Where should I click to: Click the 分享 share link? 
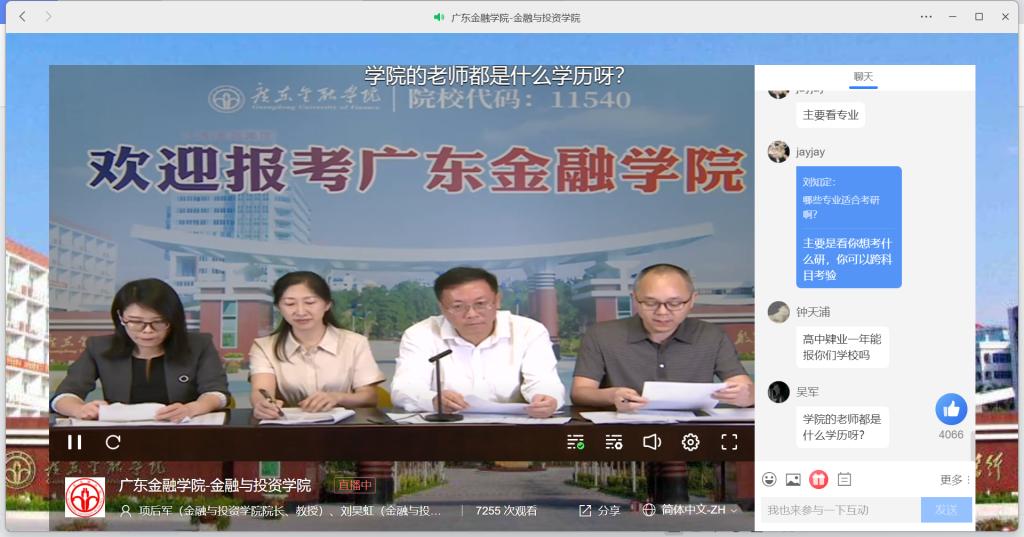coord(600,510)
